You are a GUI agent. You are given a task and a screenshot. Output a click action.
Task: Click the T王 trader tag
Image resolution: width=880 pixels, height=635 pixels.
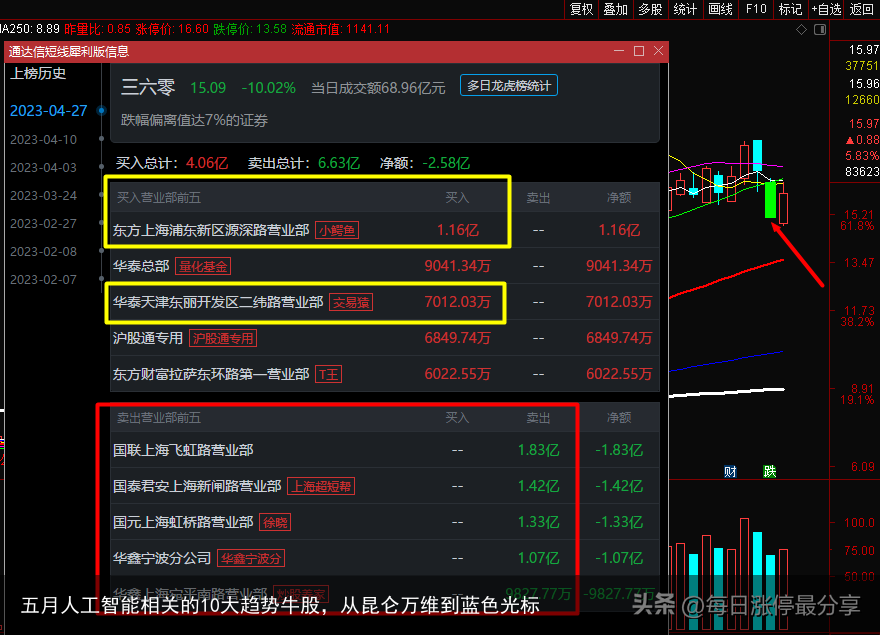click(329, 374)
